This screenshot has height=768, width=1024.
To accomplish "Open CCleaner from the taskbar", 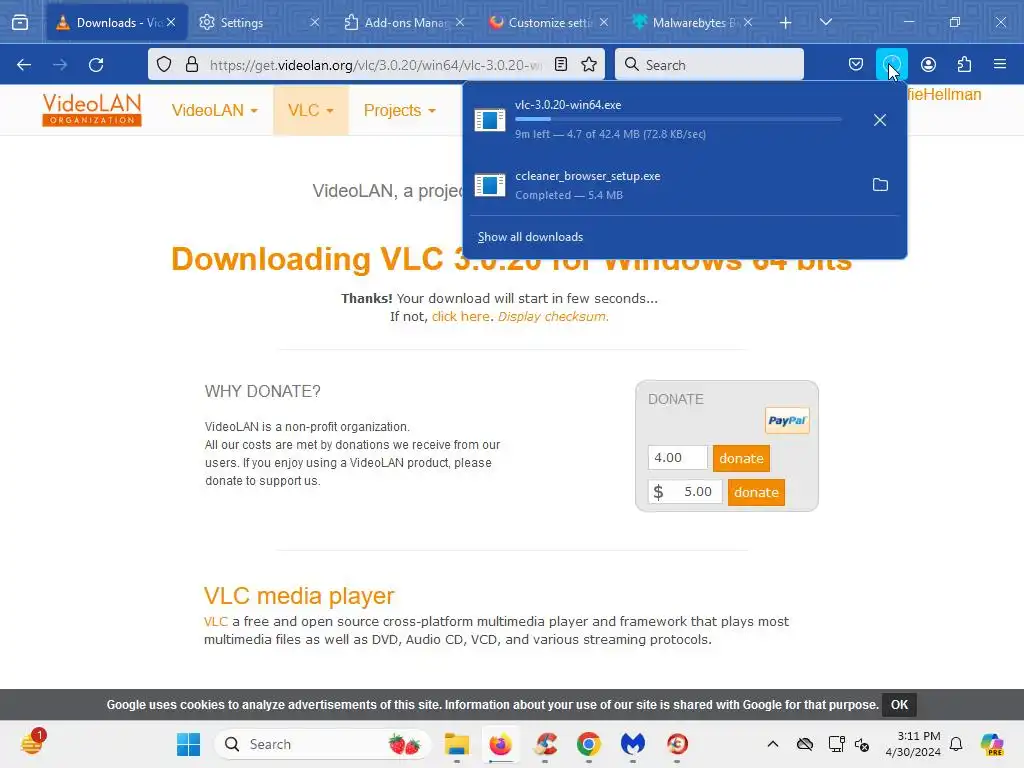I will coord(545,744).
